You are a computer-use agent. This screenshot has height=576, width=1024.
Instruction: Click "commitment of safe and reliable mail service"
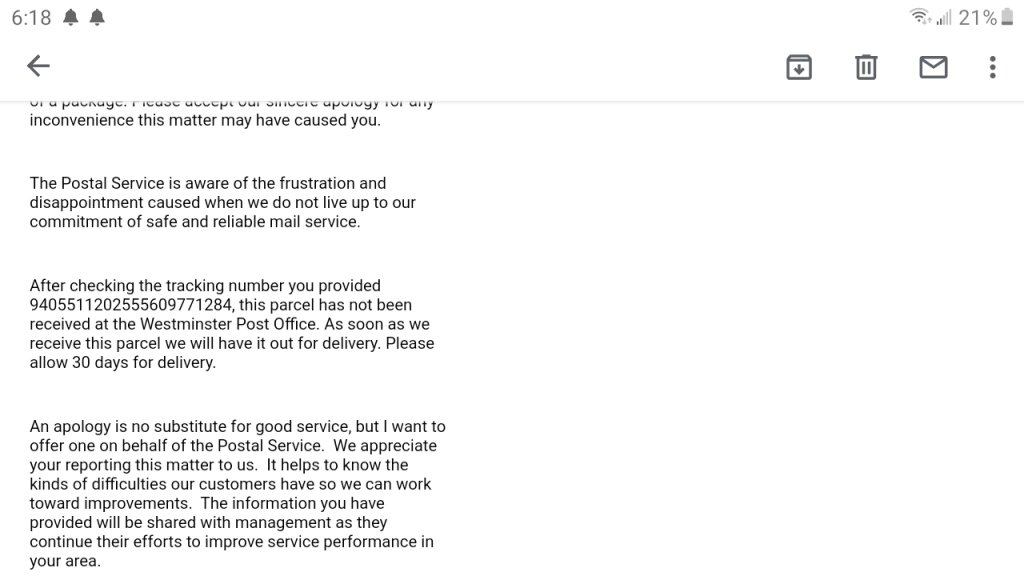tap(194, 221)
